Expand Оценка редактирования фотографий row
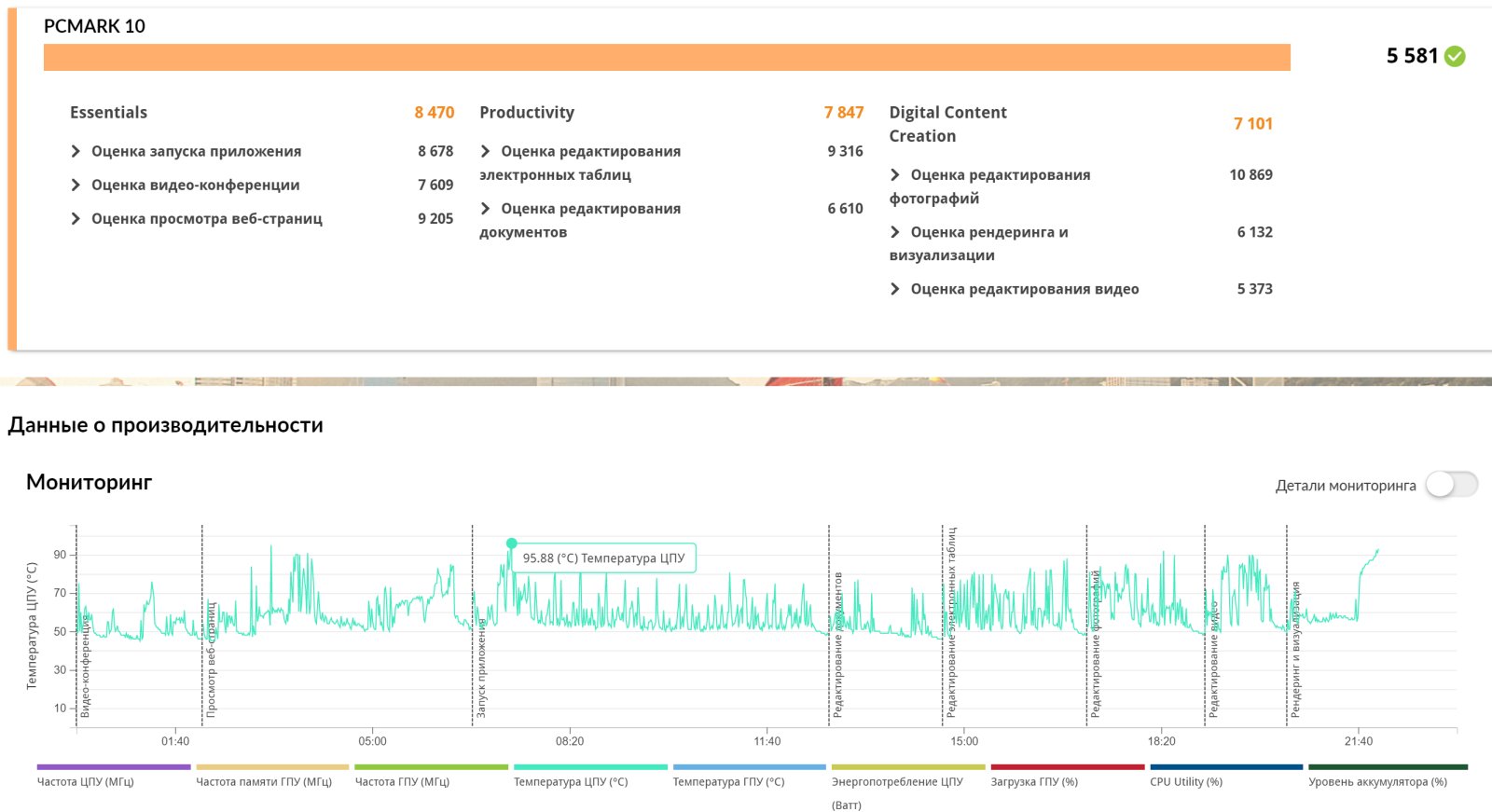The width and height of the screenshot is (1492, 812). tap(895, 174)
